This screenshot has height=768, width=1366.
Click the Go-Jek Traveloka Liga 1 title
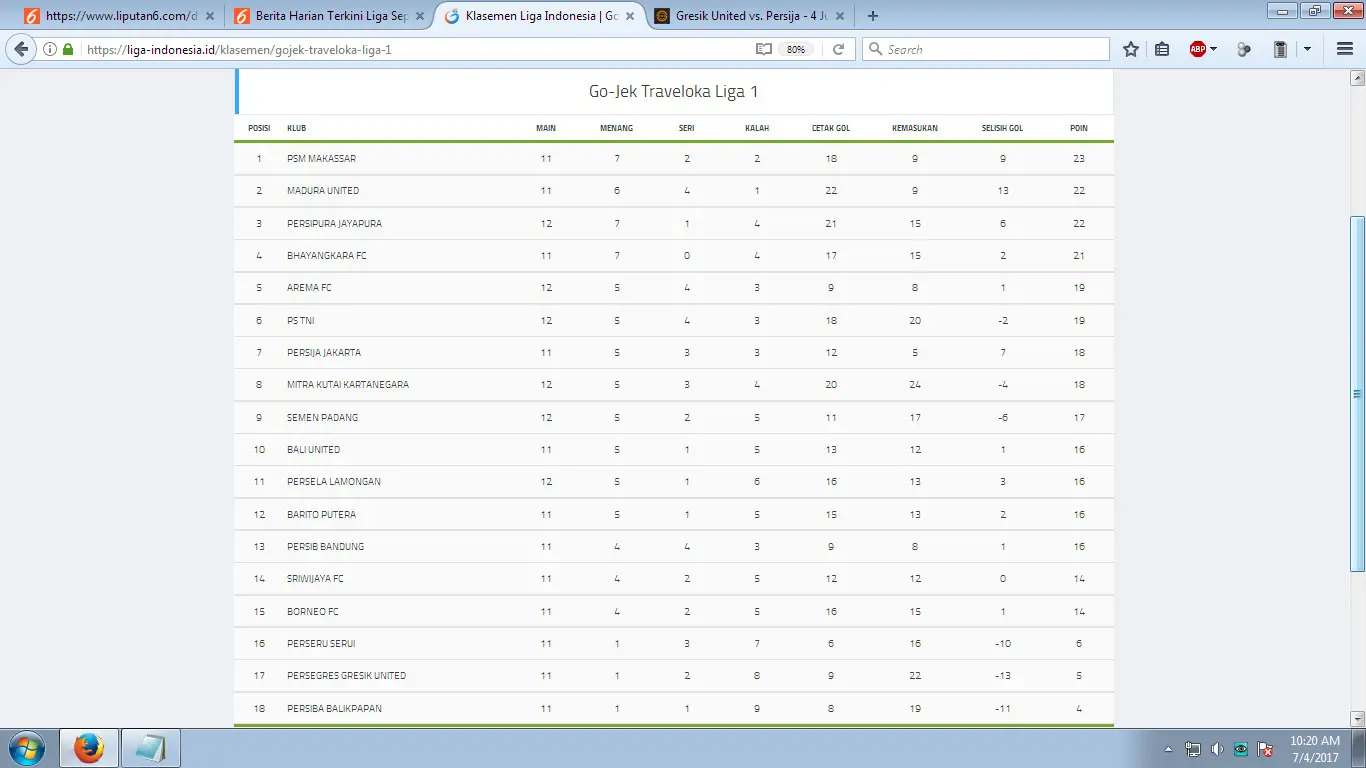673,91
